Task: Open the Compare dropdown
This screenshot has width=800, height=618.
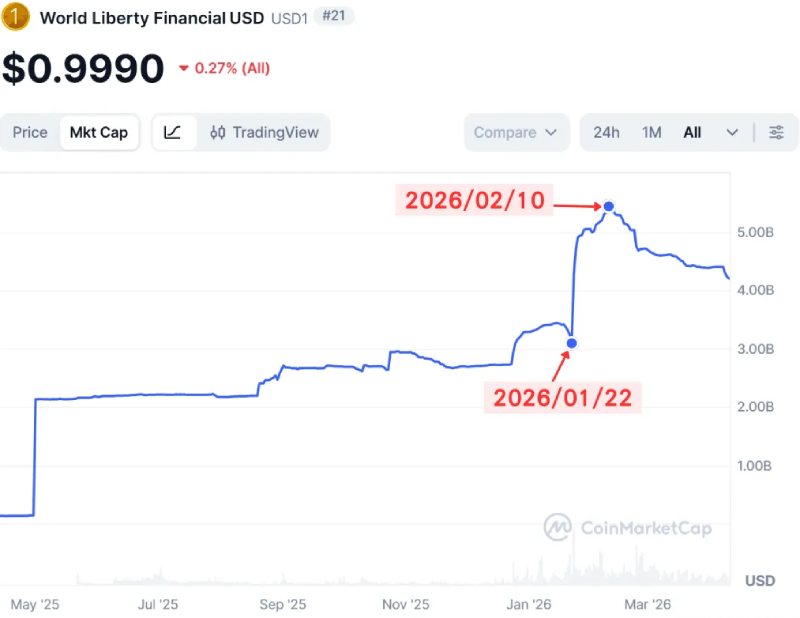Action: 516,132
